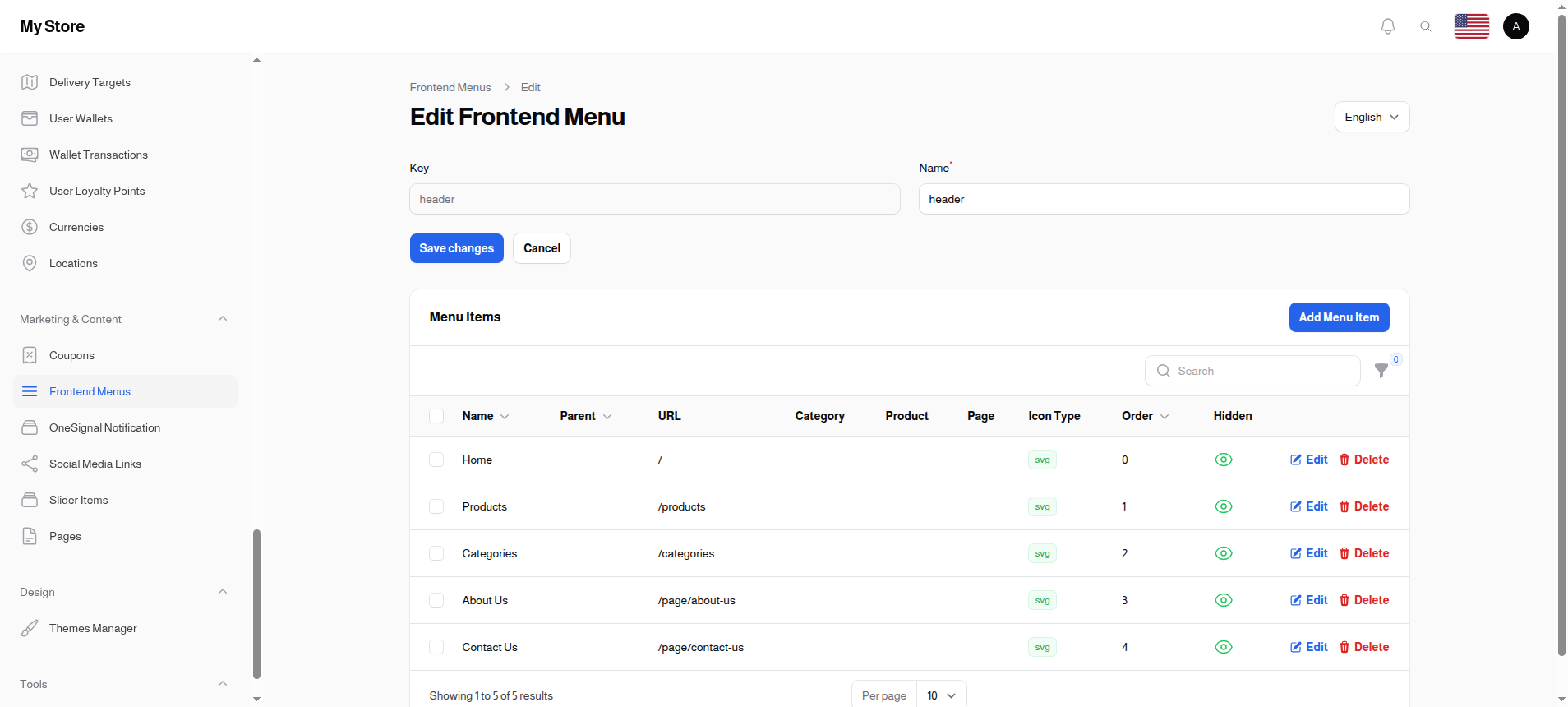Click the svg badge in Home row

(x=1042, y=460)
